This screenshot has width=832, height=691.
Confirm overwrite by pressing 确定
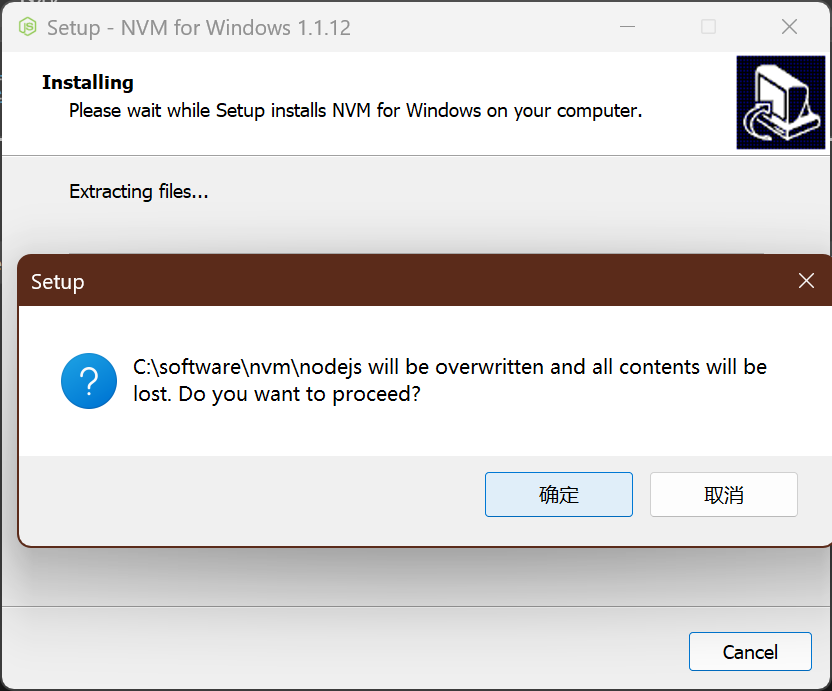(558, 494)
